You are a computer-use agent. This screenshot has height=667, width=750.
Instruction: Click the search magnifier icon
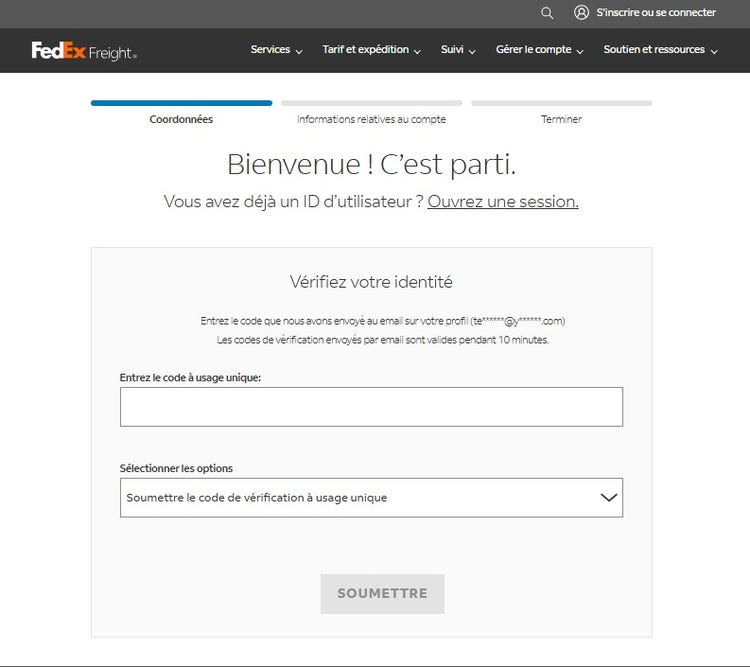547,13
